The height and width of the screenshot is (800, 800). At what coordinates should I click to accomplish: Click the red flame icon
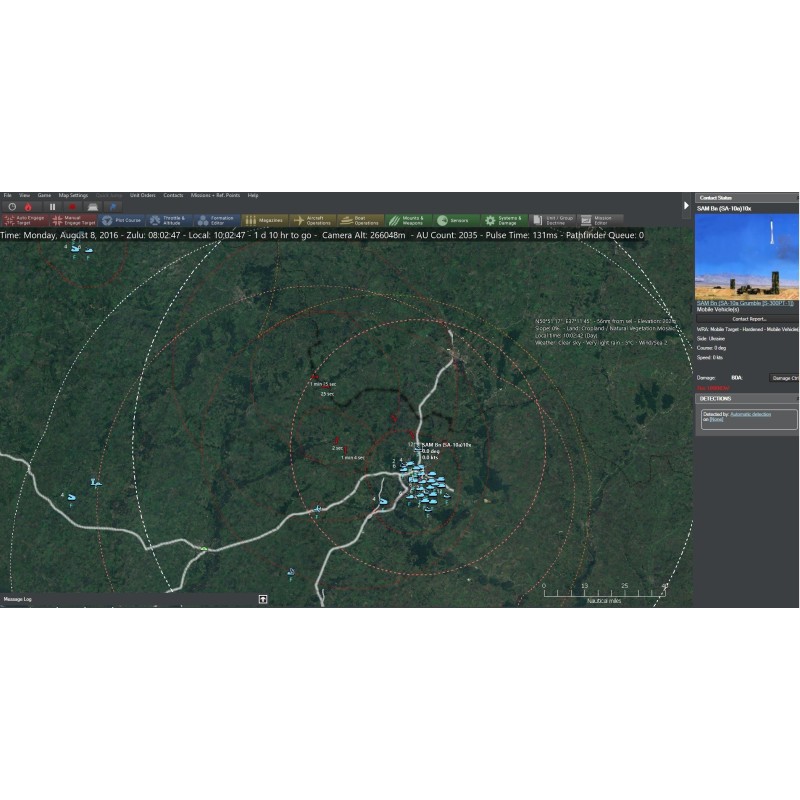[x=28, y=206]
